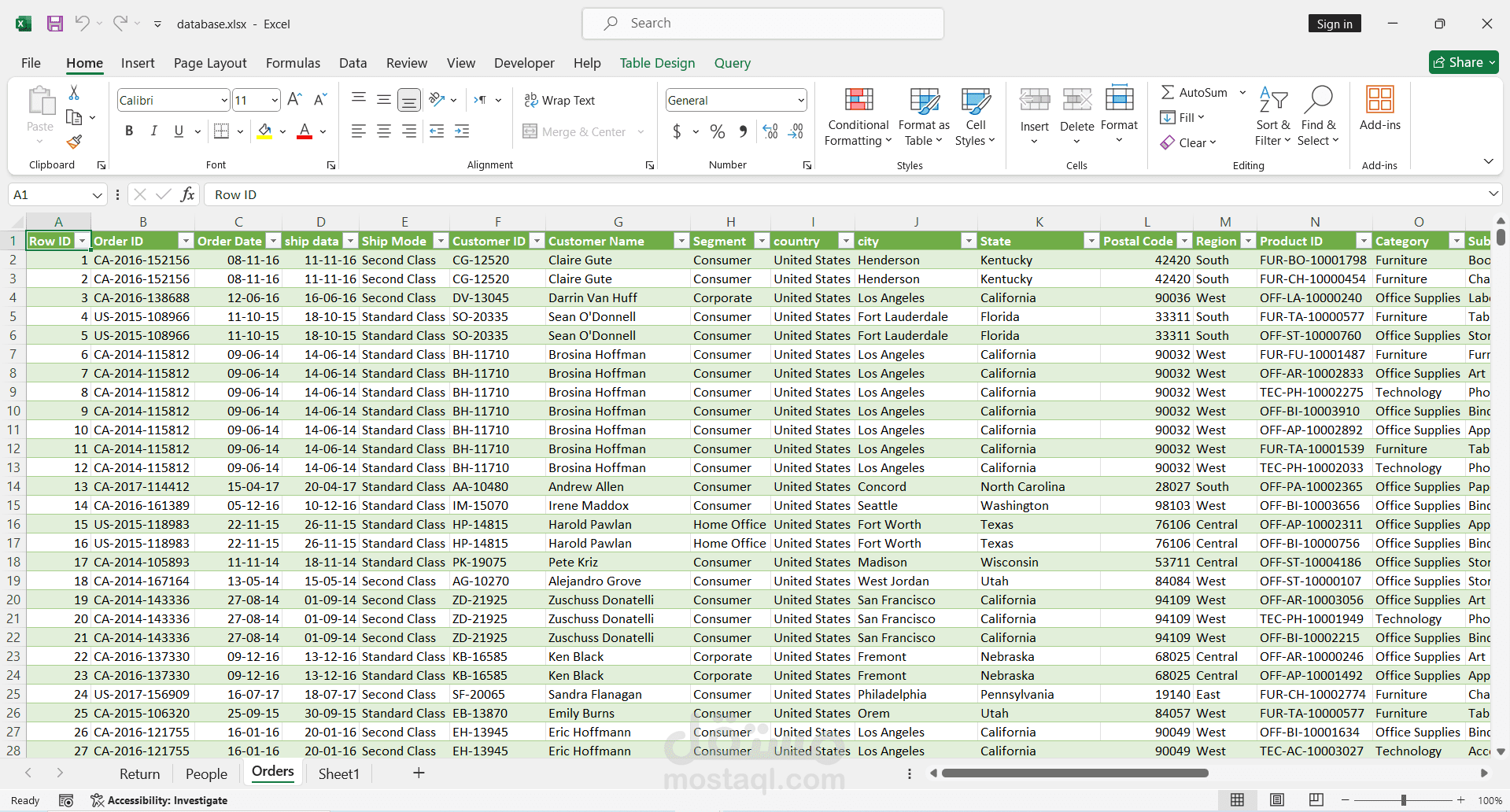The image size is (1510, 812).
Task: Open the Segment column filter dropdown
Action: 761,241
